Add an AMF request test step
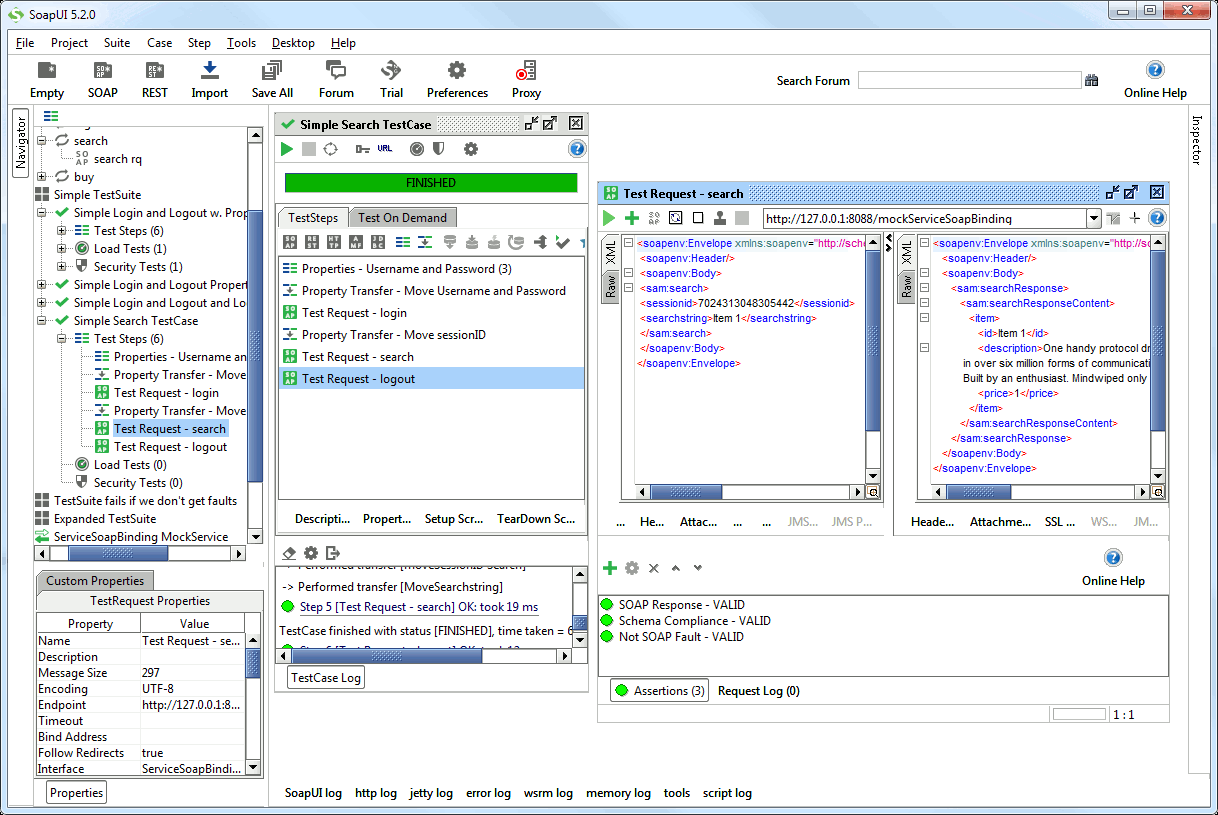Viewport: 1218px width, 815px height. tap(356, 242)
